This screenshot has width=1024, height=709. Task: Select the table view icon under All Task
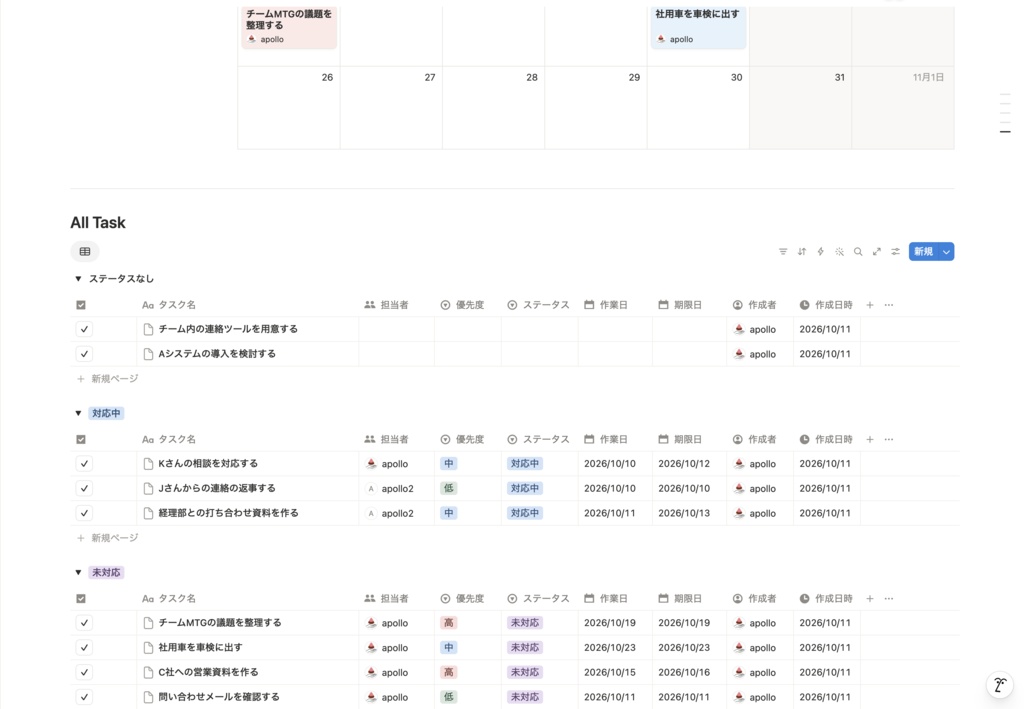click(85, 251)
